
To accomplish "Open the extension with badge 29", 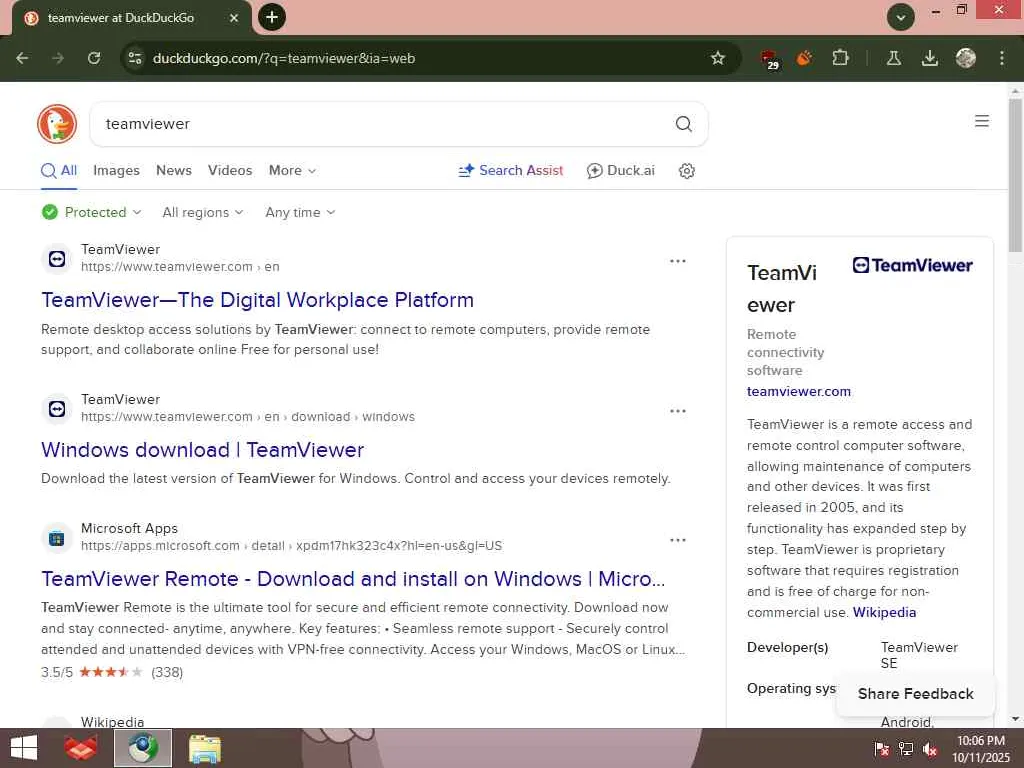I will 769,59.
